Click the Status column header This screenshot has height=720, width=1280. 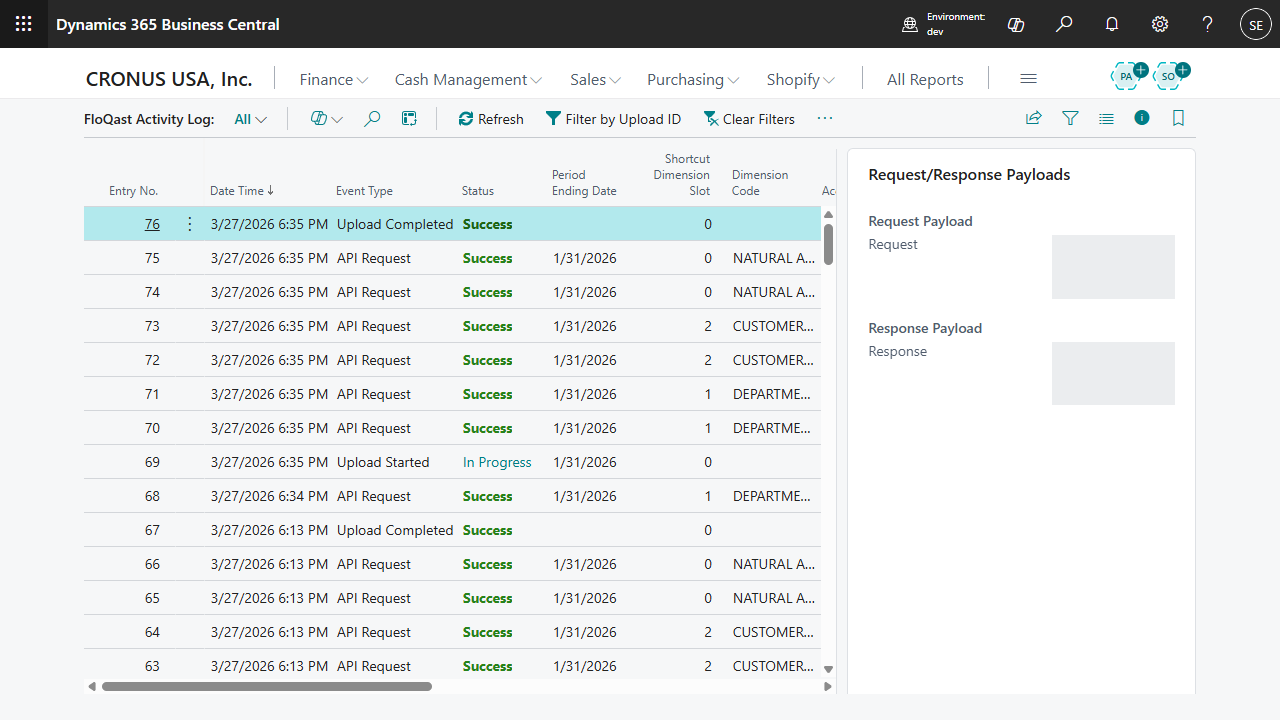coord(478,191)
